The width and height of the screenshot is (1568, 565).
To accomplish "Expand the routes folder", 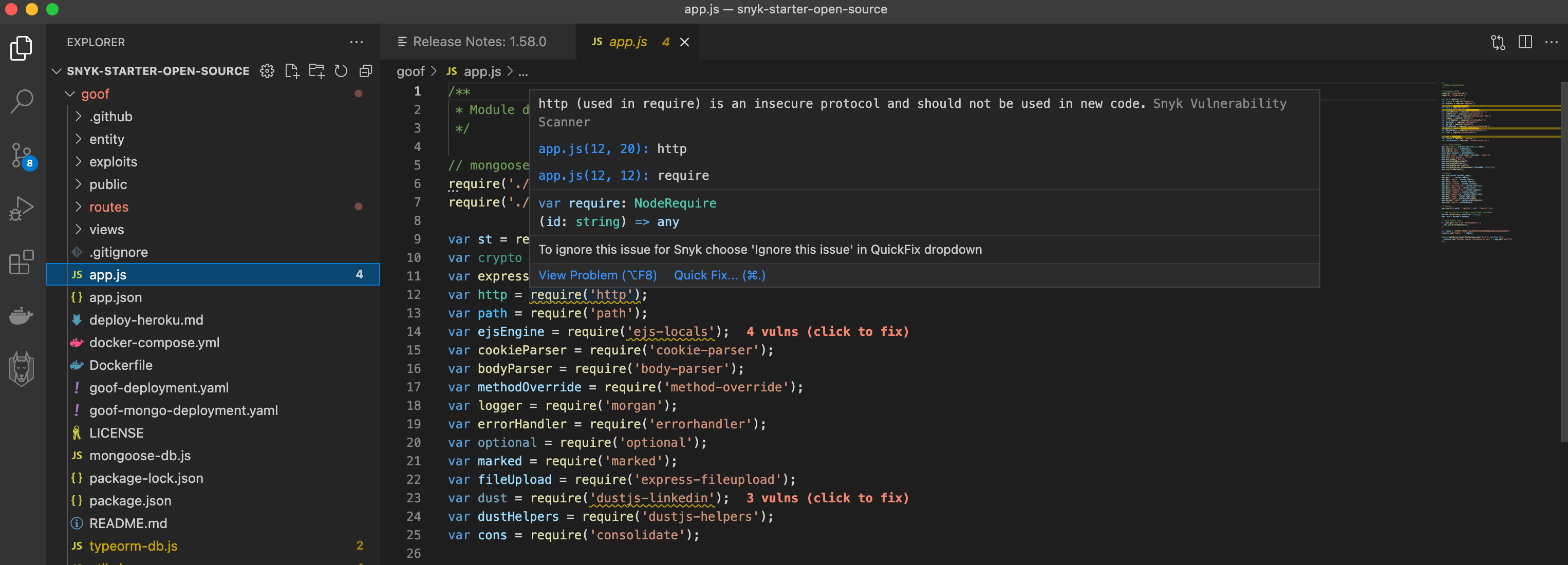I will (x=108, y=207).
